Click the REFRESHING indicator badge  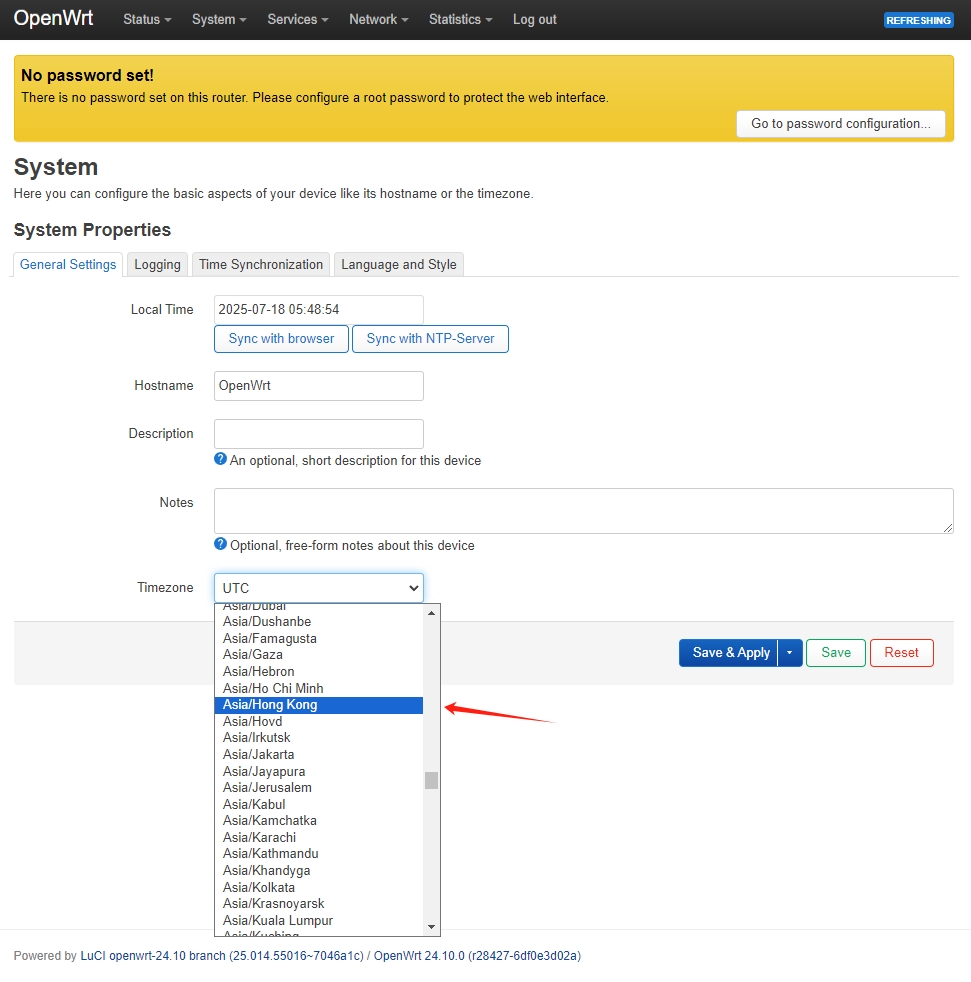point(918,20)
